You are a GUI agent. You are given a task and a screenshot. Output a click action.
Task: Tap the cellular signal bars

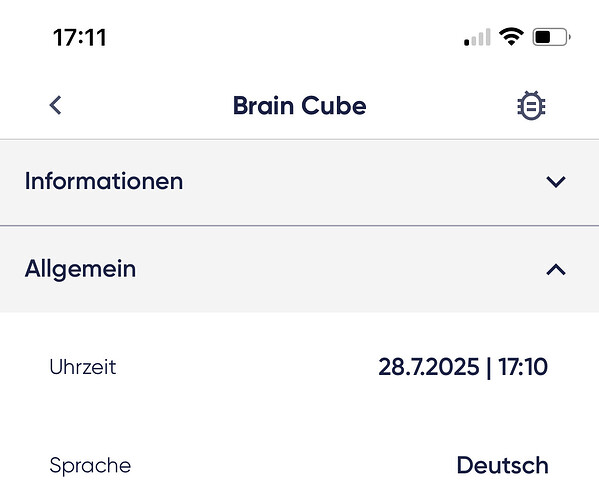(x=477, y=37)
